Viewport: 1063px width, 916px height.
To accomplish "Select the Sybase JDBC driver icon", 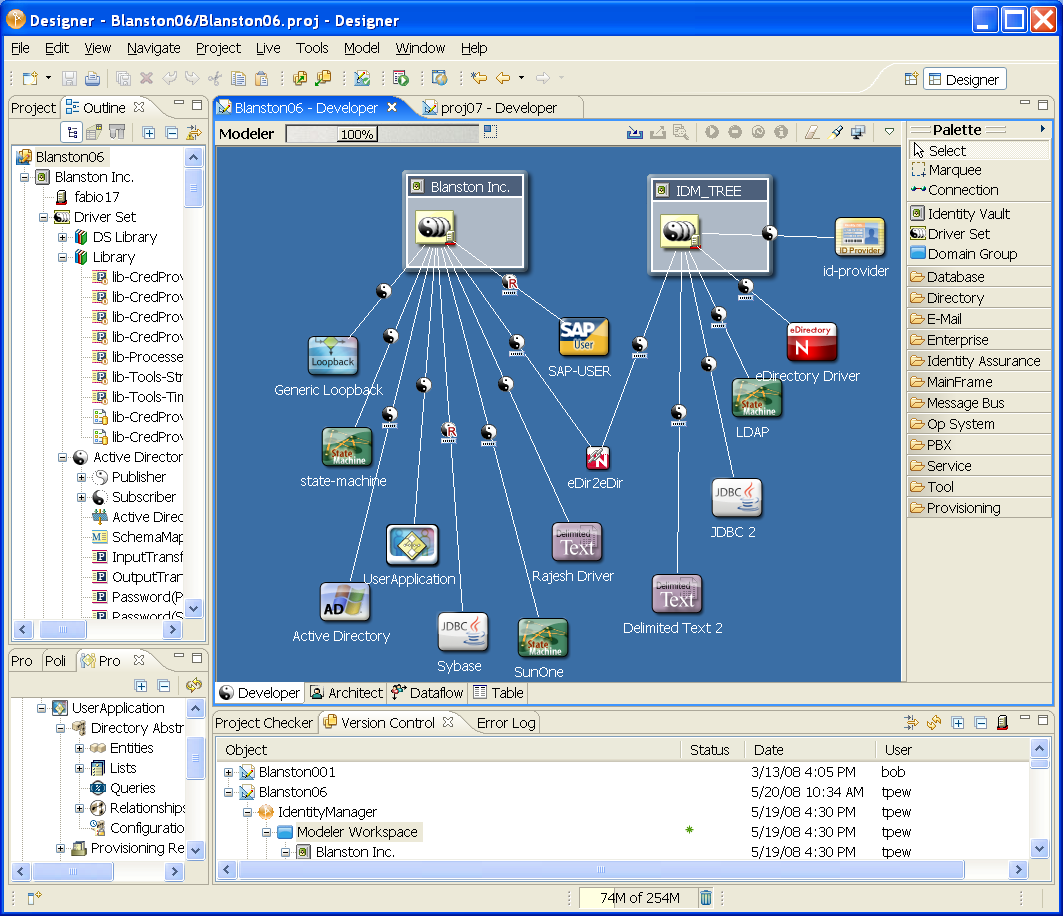I will pyautogui.click(x=462, y=632).
